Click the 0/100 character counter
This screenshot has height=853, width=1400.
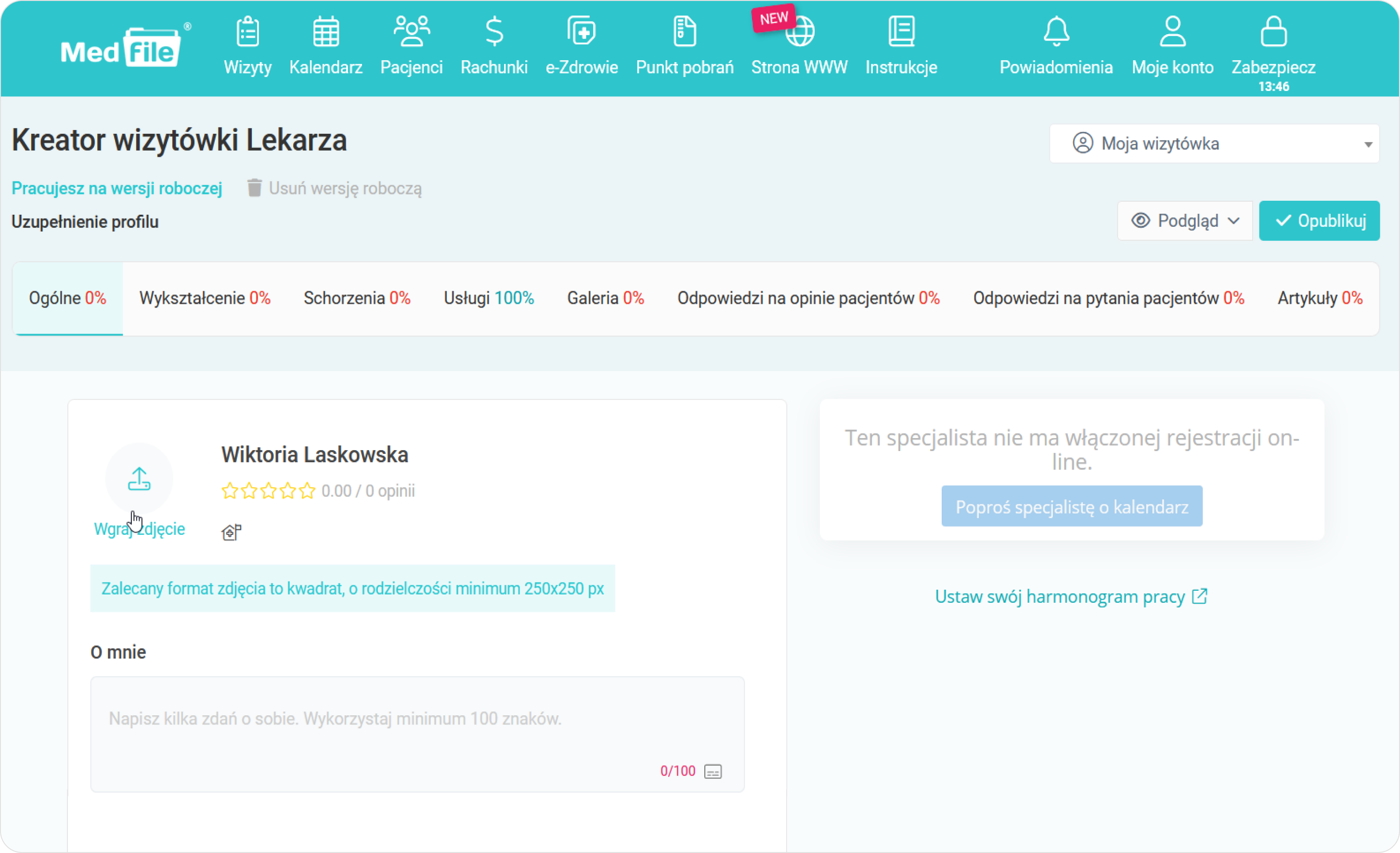(x=677, y=771)
